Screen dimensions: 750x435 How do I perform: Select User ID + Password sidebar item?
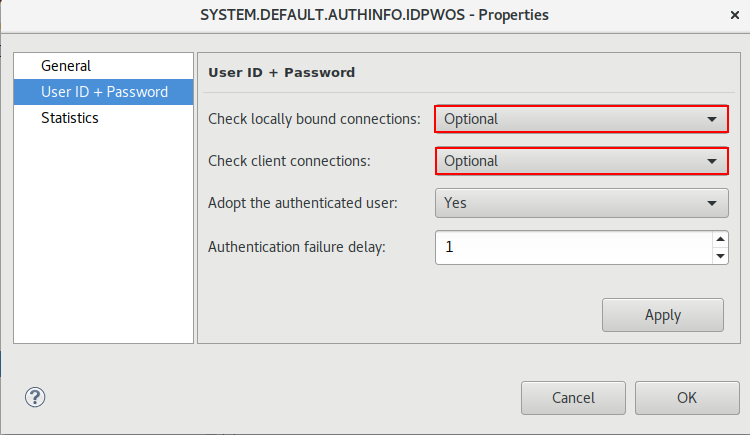(x=103, y=92)
